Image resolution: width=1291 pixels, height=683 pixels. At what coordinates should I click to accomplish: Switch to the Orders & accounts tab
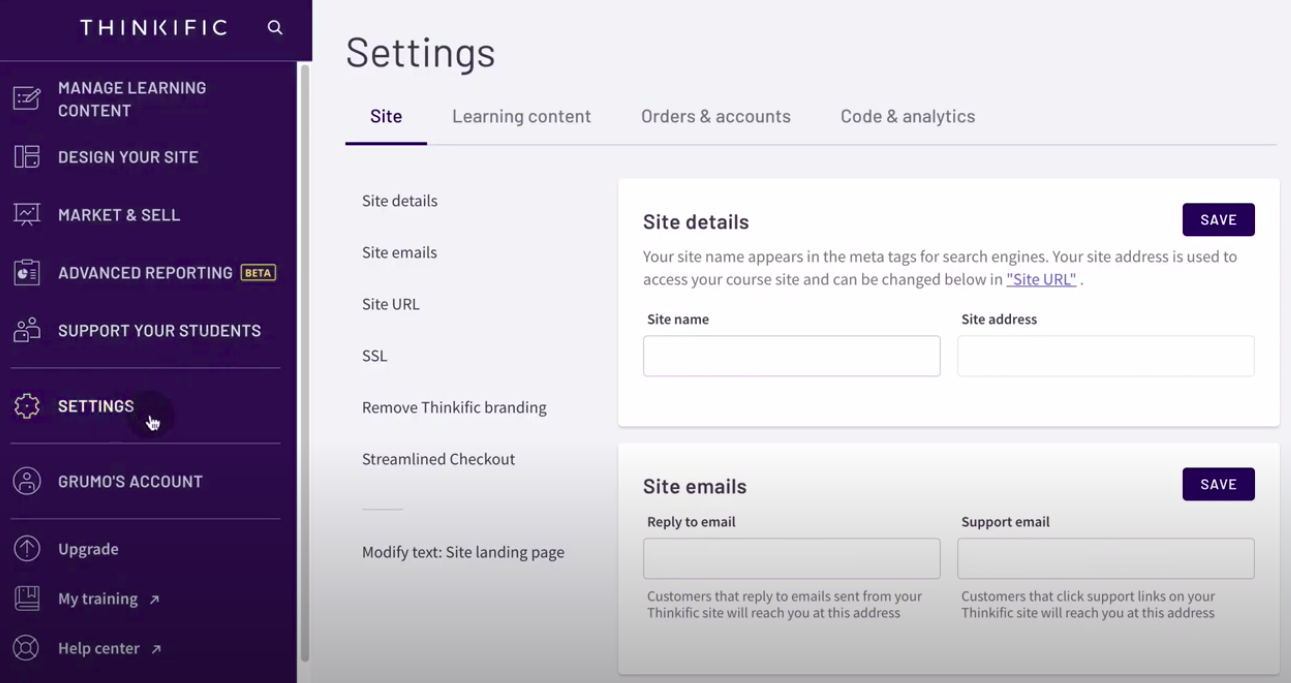pyautogui.click(x=716, y=116)
